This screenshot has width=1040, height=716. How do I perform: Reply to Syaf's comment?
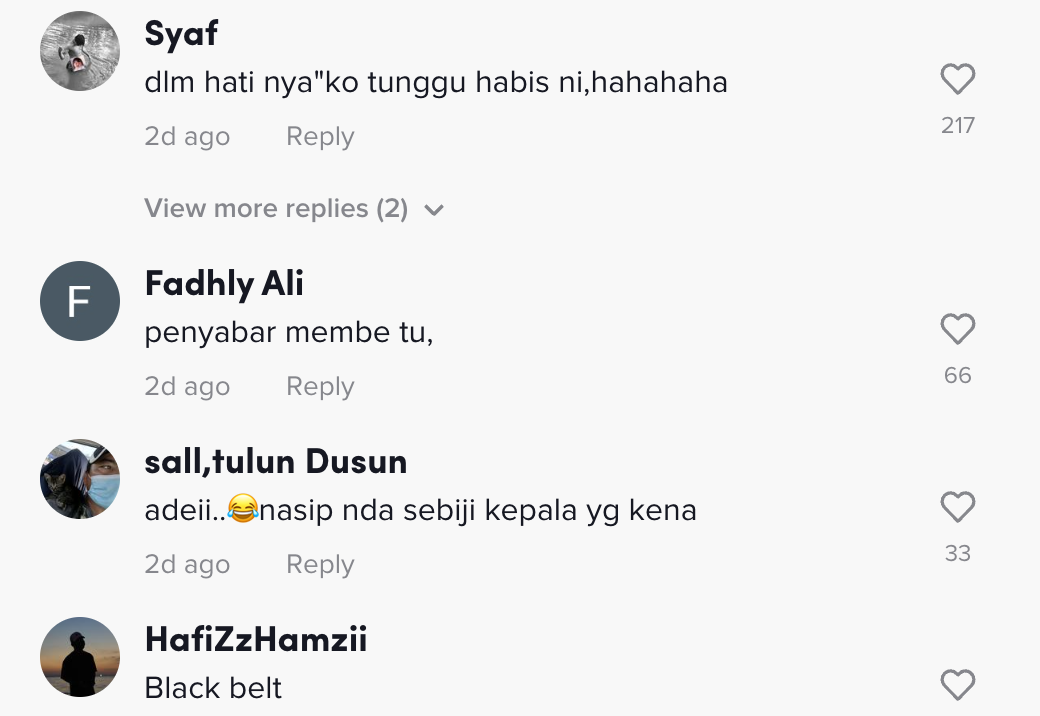[x=320, y=137]
